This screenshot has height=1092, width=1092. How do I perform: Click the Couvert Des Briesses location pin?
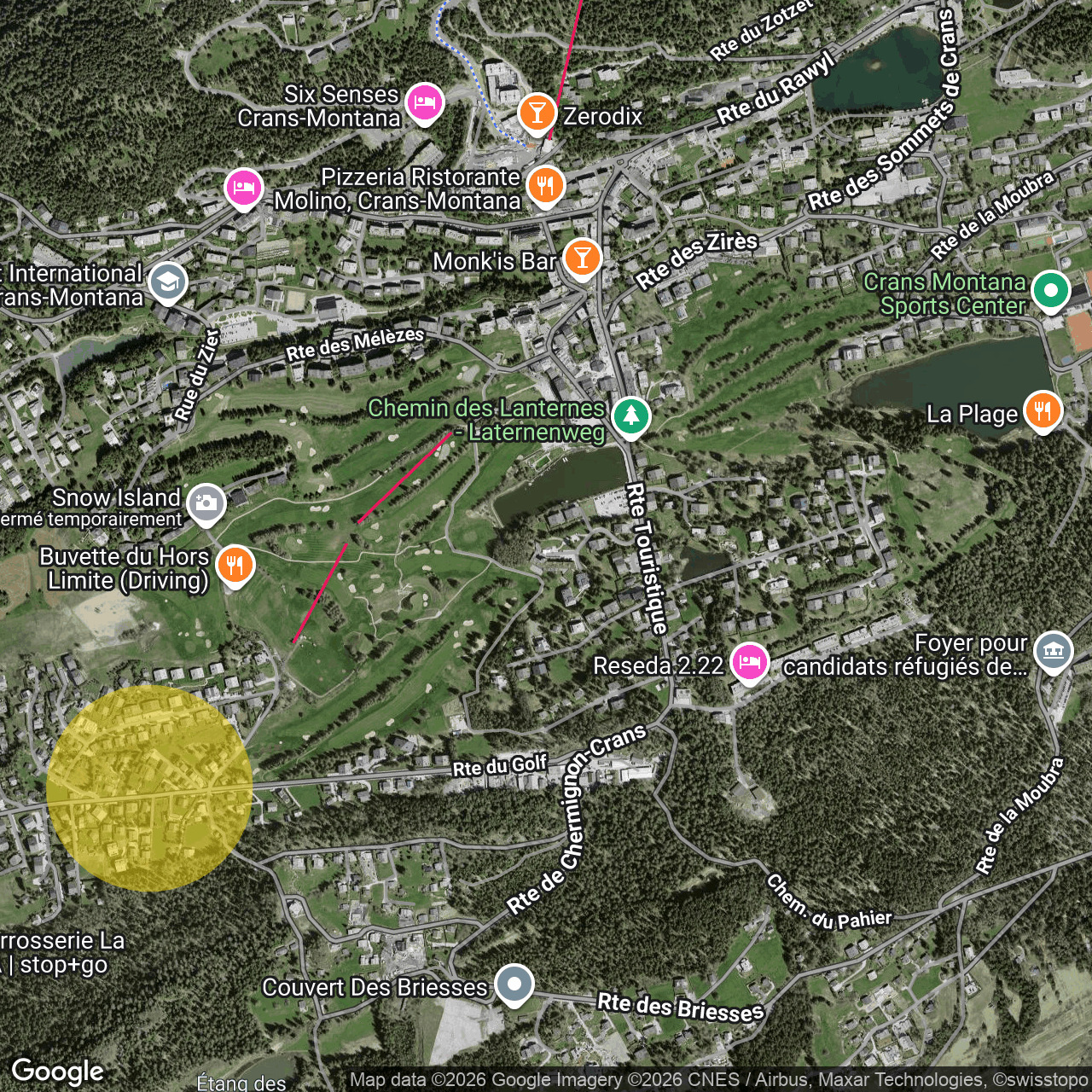514,985
